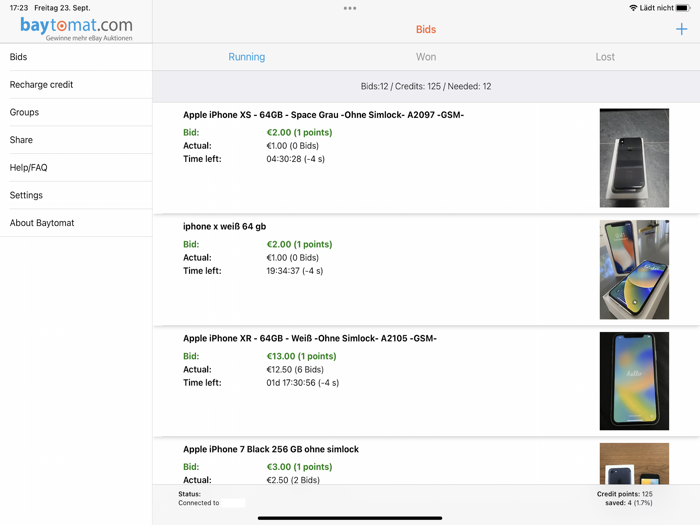Tap the home indicator bar
The height and width of the screenshot is (525, 700).
coord(350,518)
